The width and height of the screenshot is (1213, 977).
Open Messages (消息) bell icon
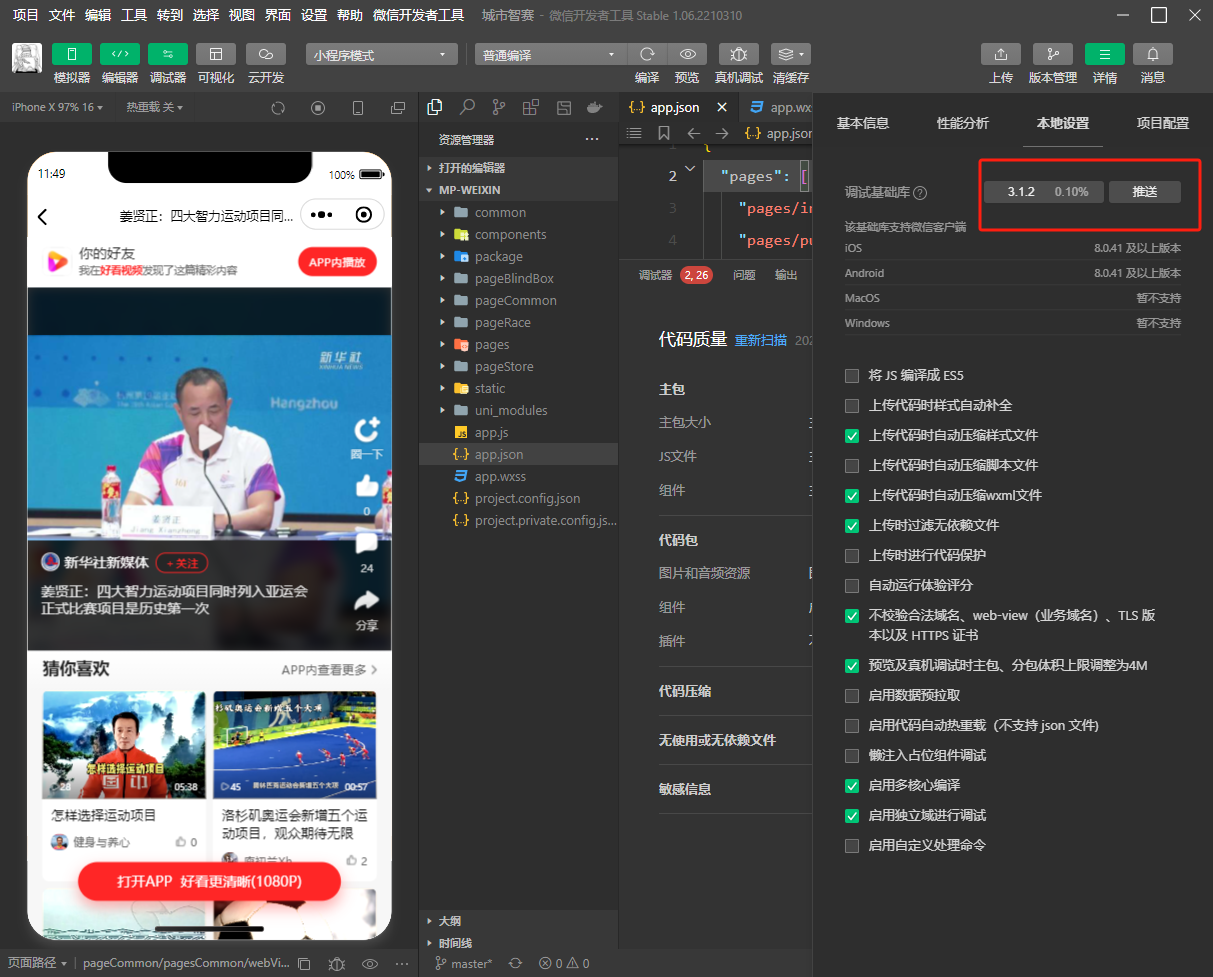tap(1153, 54)
